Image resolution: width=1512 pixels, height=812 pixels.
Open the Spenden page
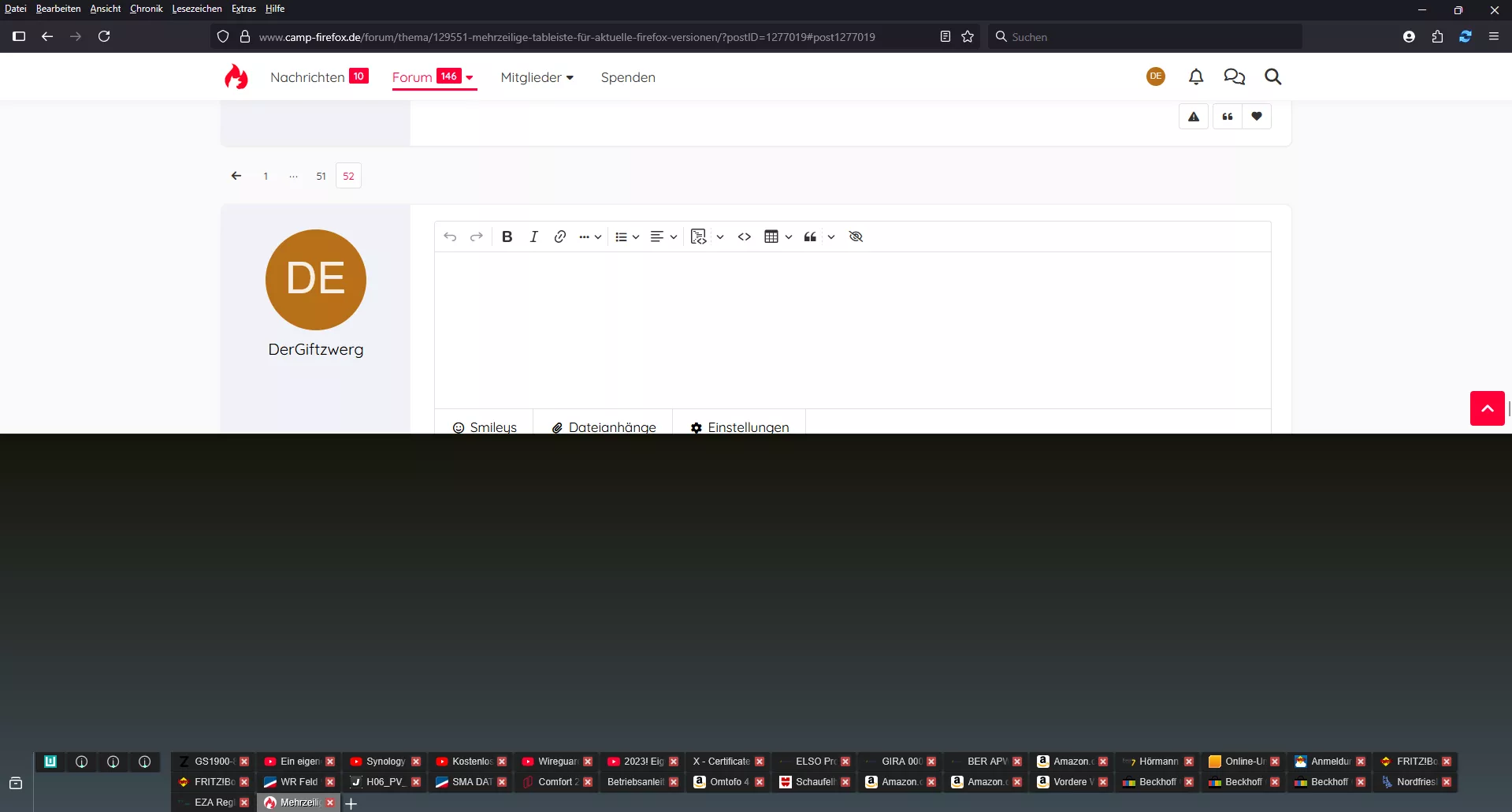[628, 77]
